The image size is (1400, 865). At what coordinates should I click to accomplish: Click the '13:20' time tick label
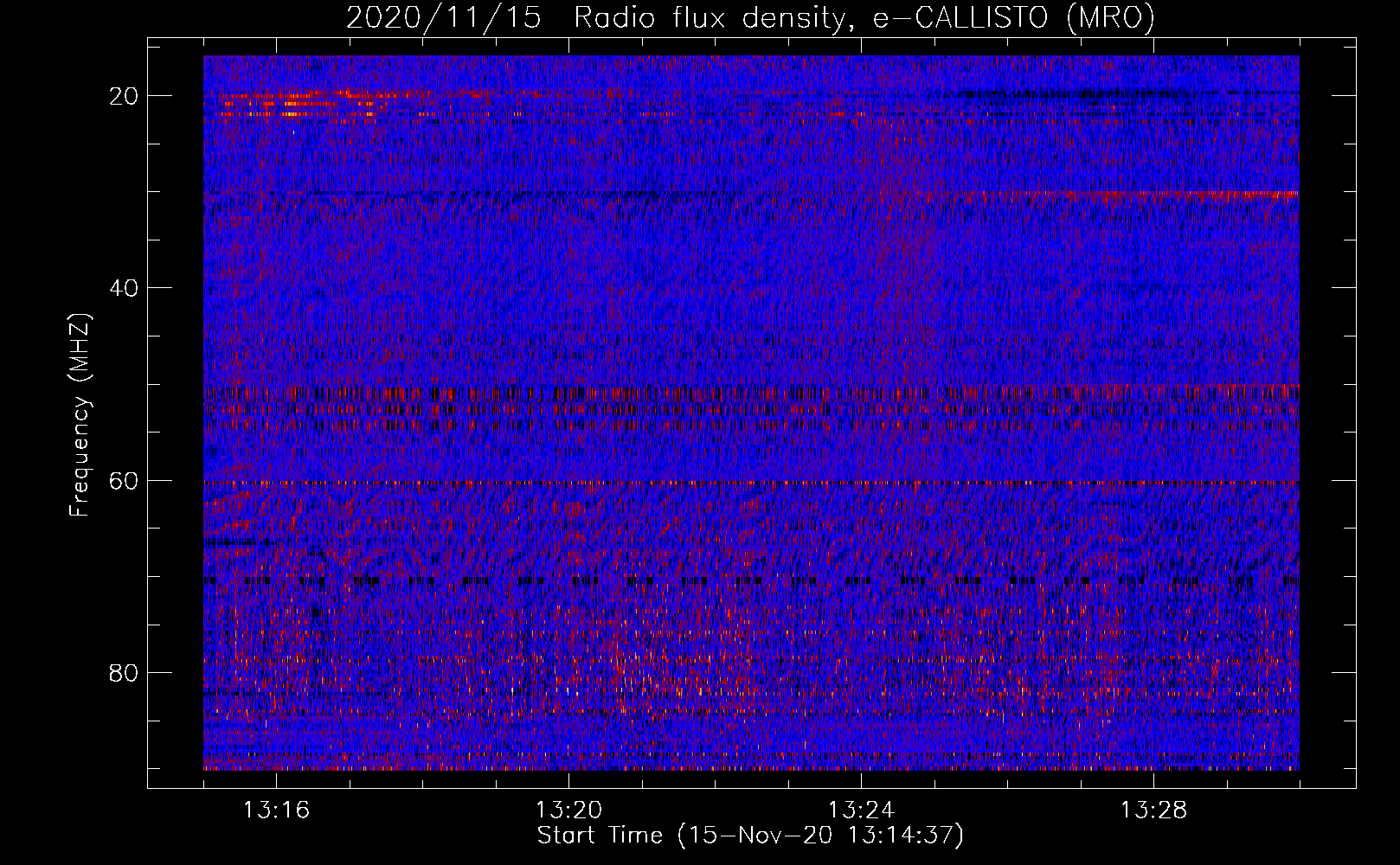[568, 811]
